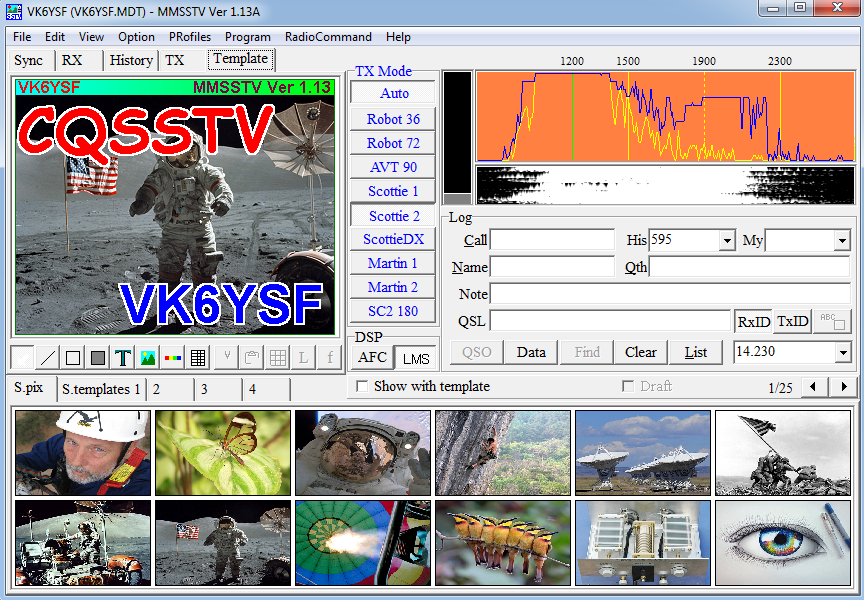Select the text T tool
The image size is (864, 600).
123,358
